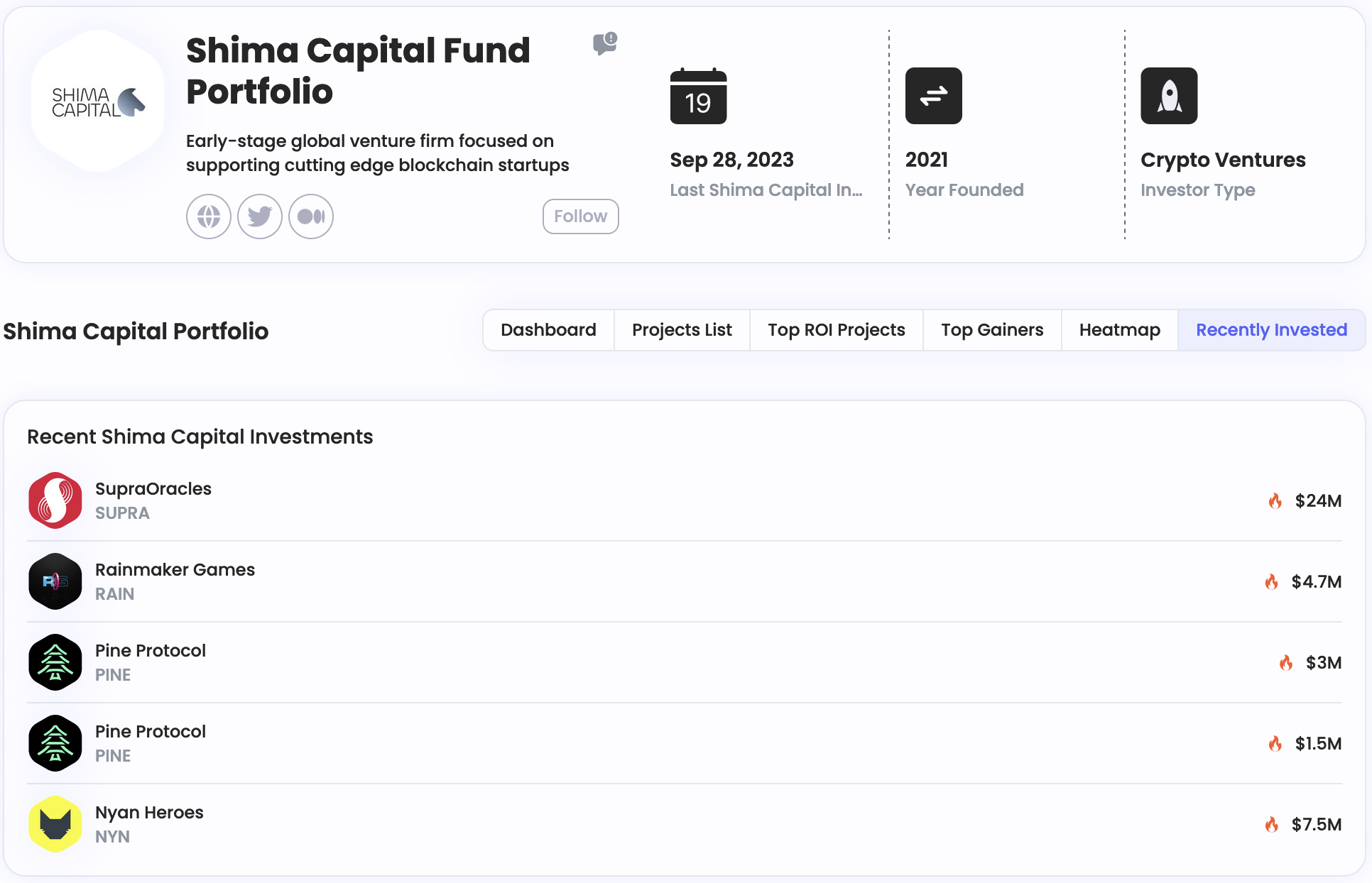Image resolution: width=1372 pixels, height=883 pixels.
Task: Follow the Shima Capital fund
Action: point(581,216)
